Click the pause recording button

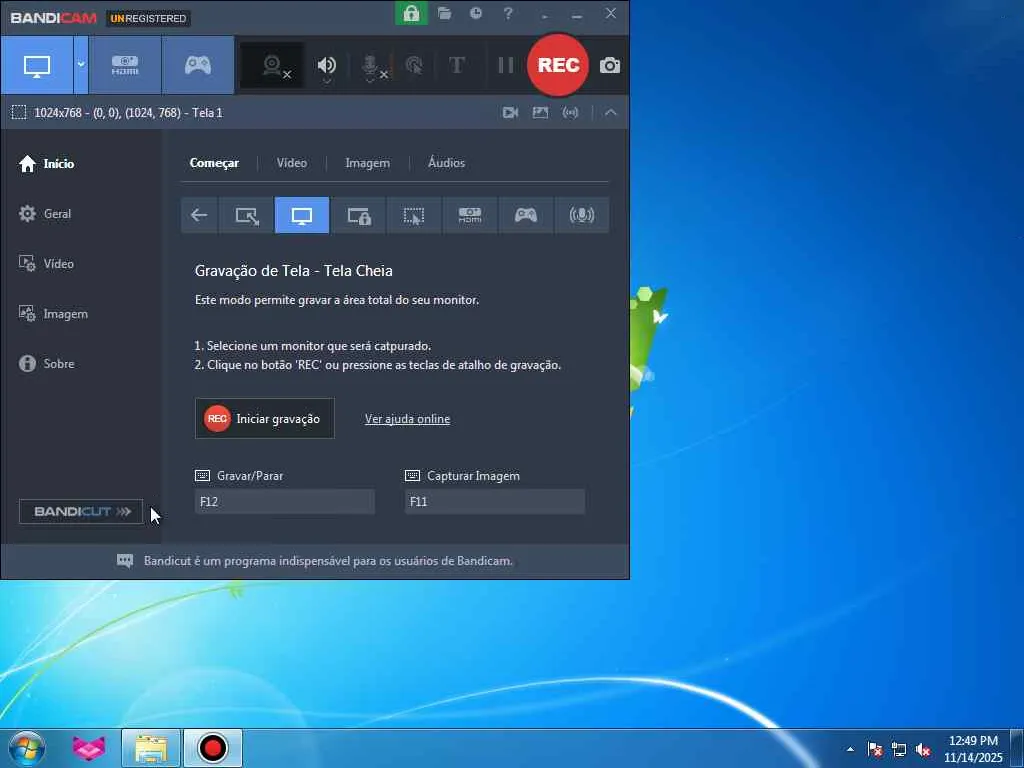505,65
